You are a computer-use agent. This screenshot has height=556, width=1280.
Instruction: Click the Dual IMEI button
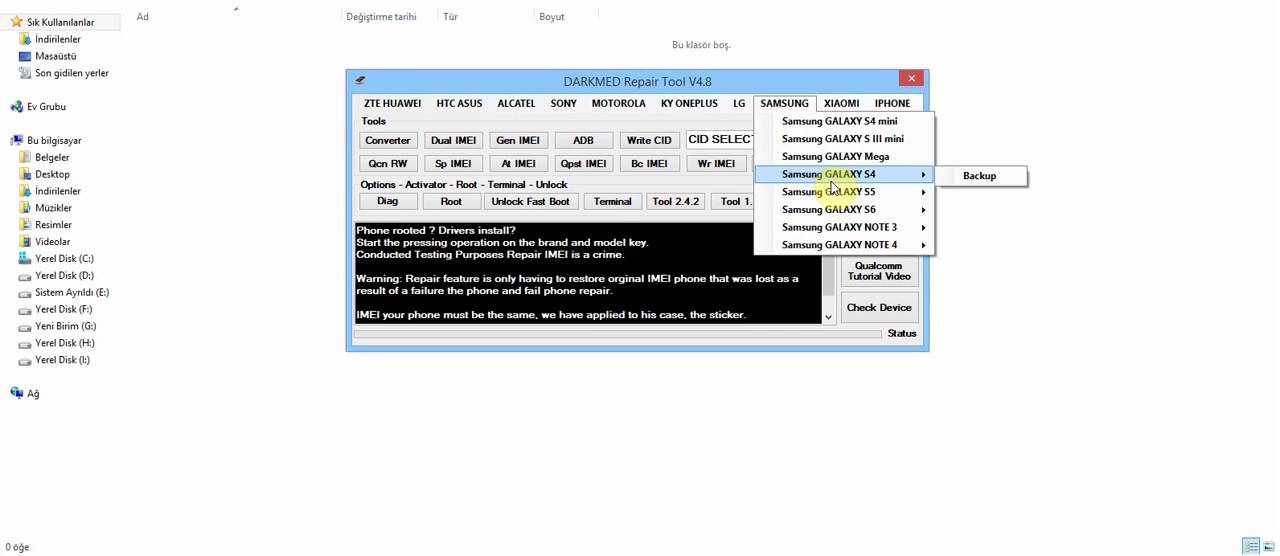[x=453, y=140]
